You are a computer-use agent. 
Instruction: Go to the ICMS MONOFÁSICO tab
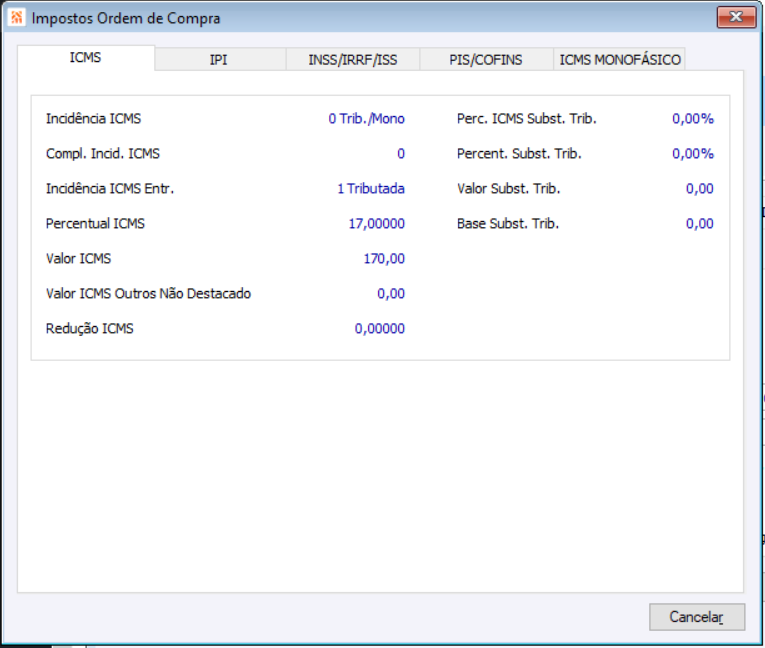click(620, 60)
